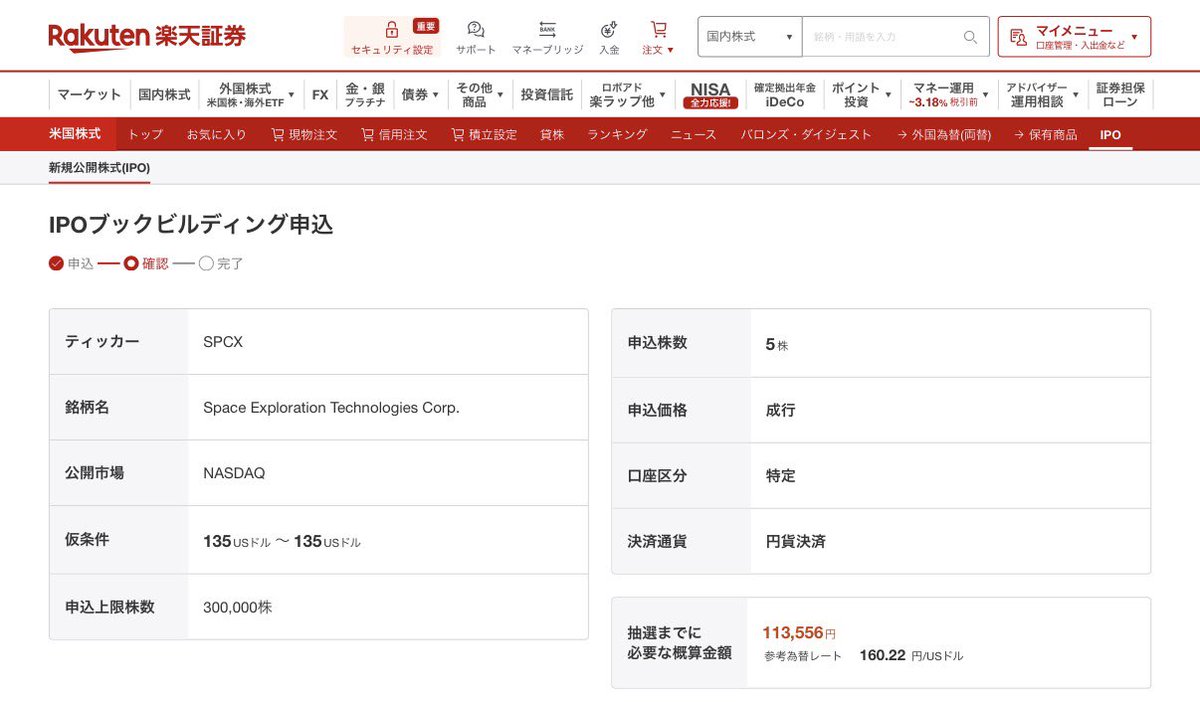1200x702 pixels.
Task: Follow 外国為替(両替) link
Action: (x=943, y=134)
